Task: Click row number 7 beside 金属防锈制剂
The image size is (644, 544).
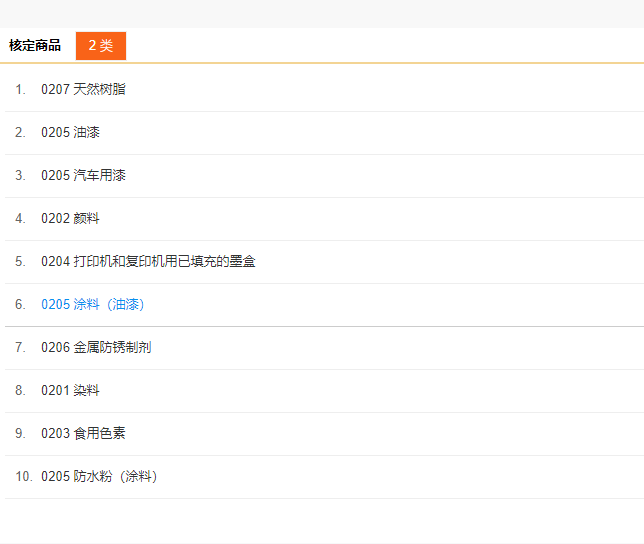Action: [x=20, y=347]
